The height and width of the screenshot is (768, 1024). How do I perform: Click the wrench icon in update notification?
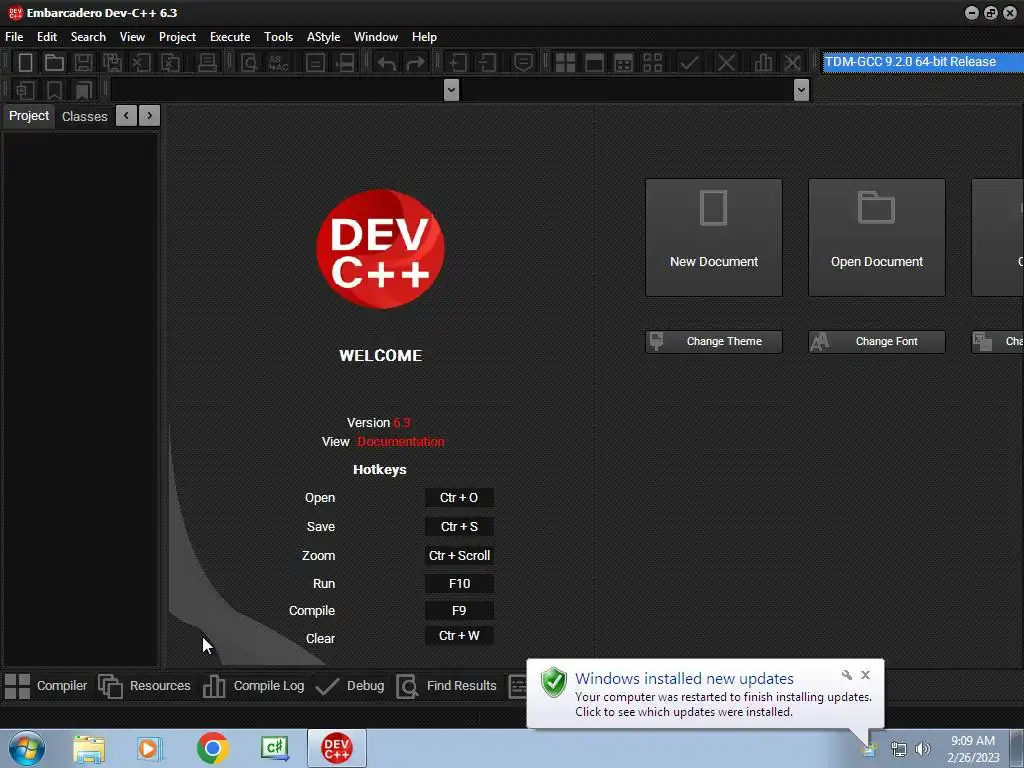point(846,675)
